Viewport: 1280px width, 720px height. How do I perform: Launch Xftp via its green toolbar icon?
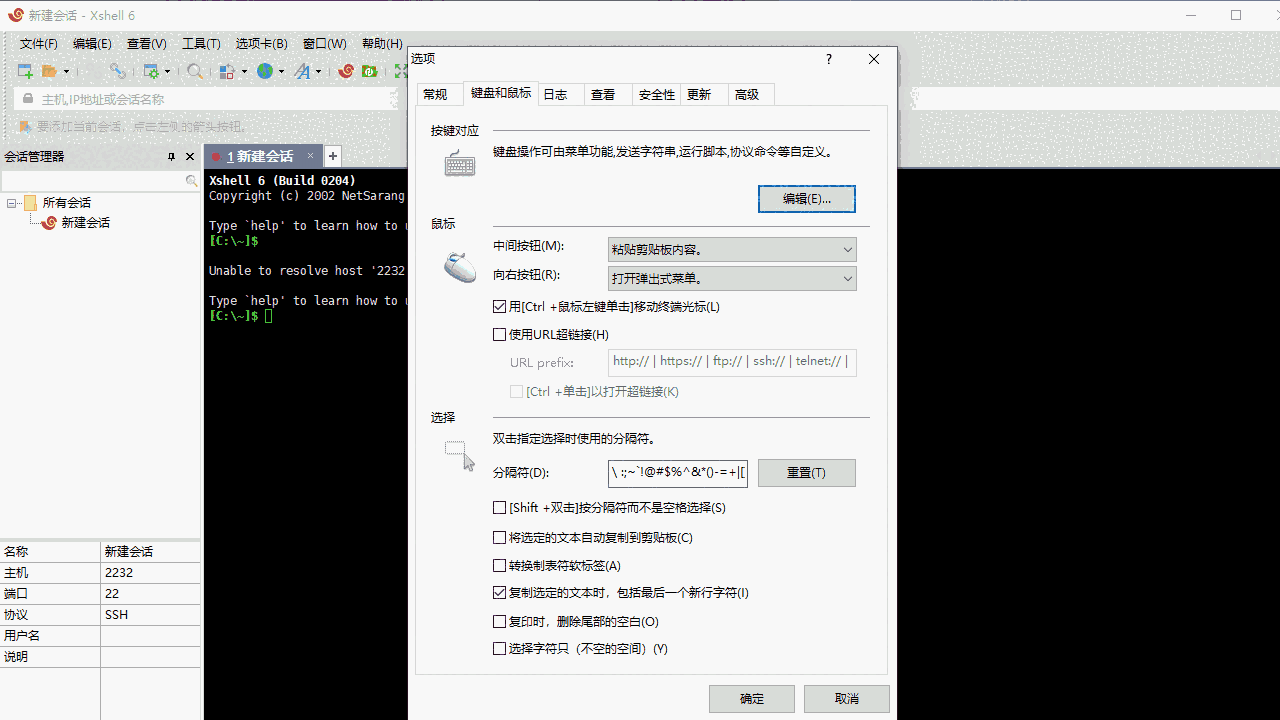(x=369, y=71)
